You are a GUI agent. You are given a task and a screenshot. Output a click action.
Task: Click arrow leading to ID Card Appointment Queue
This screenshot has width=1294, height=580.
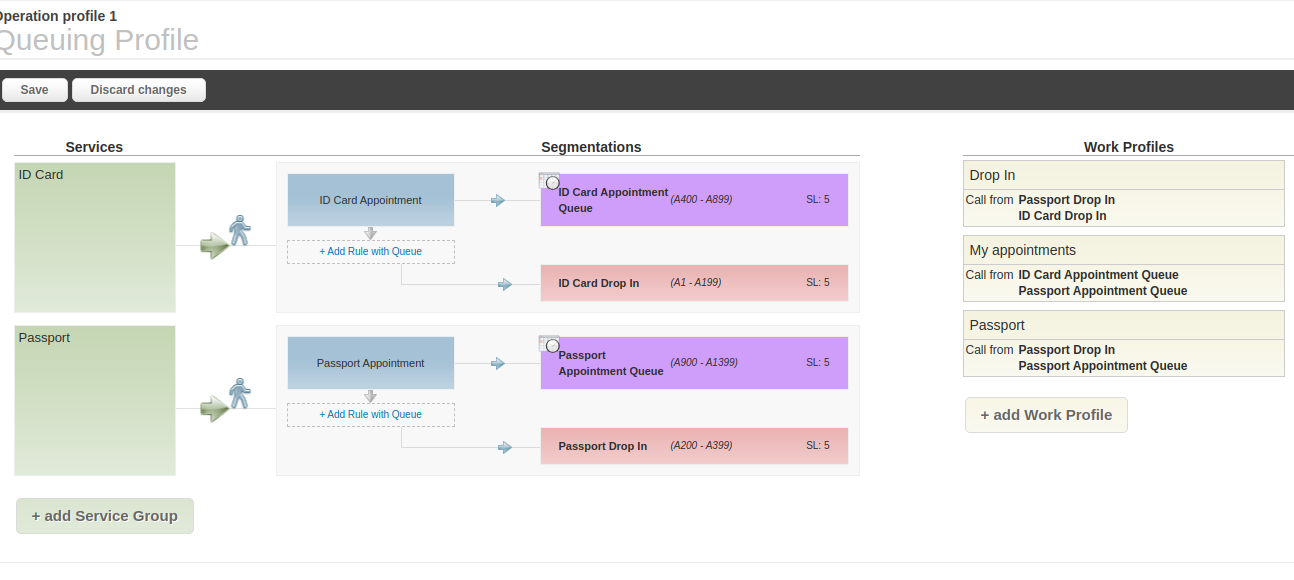coord(498,201)
